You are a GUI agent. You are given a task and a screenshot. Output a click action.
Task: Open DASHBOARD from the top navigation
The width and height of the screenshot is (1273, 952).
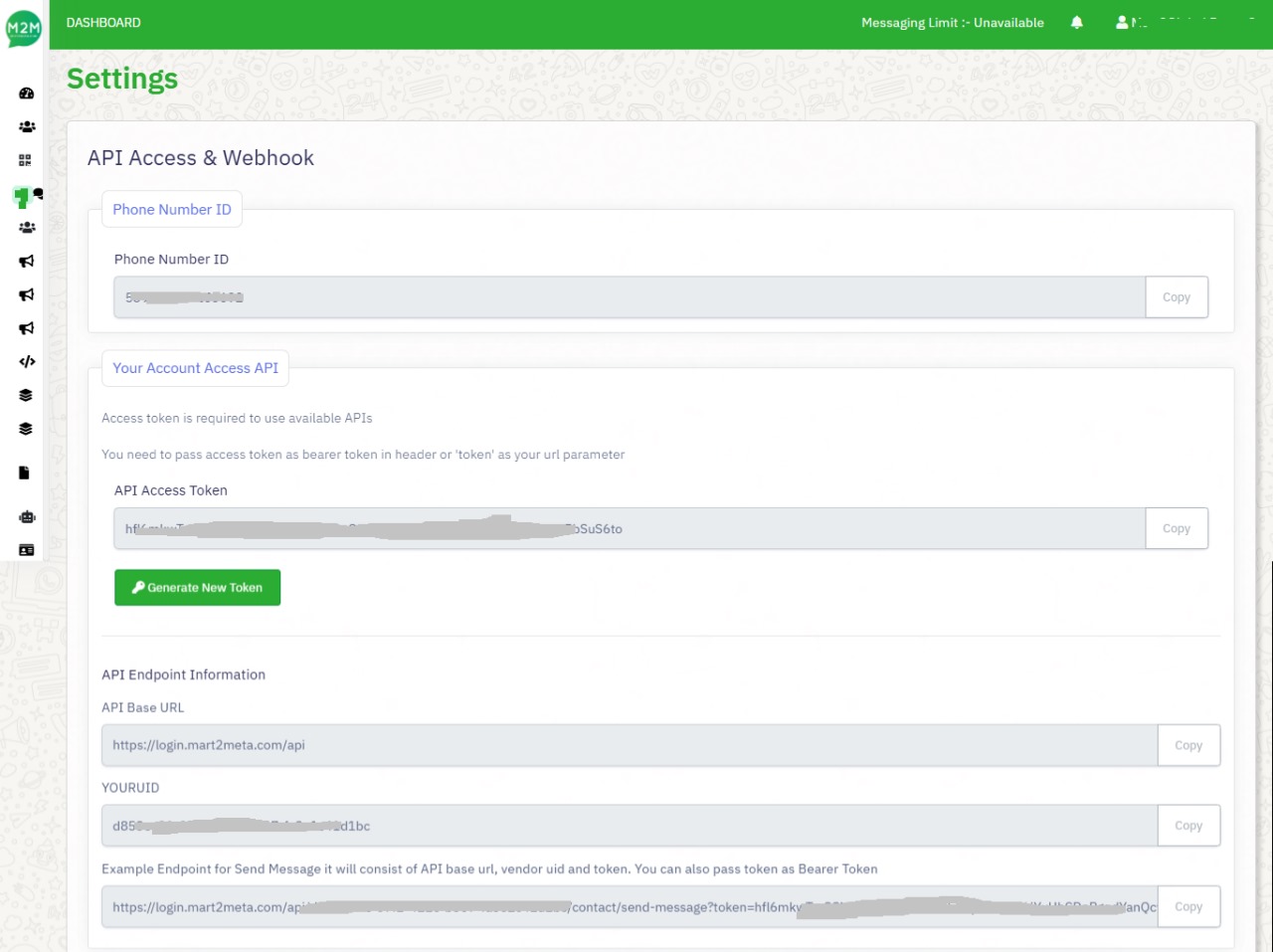tap(102, 22)
